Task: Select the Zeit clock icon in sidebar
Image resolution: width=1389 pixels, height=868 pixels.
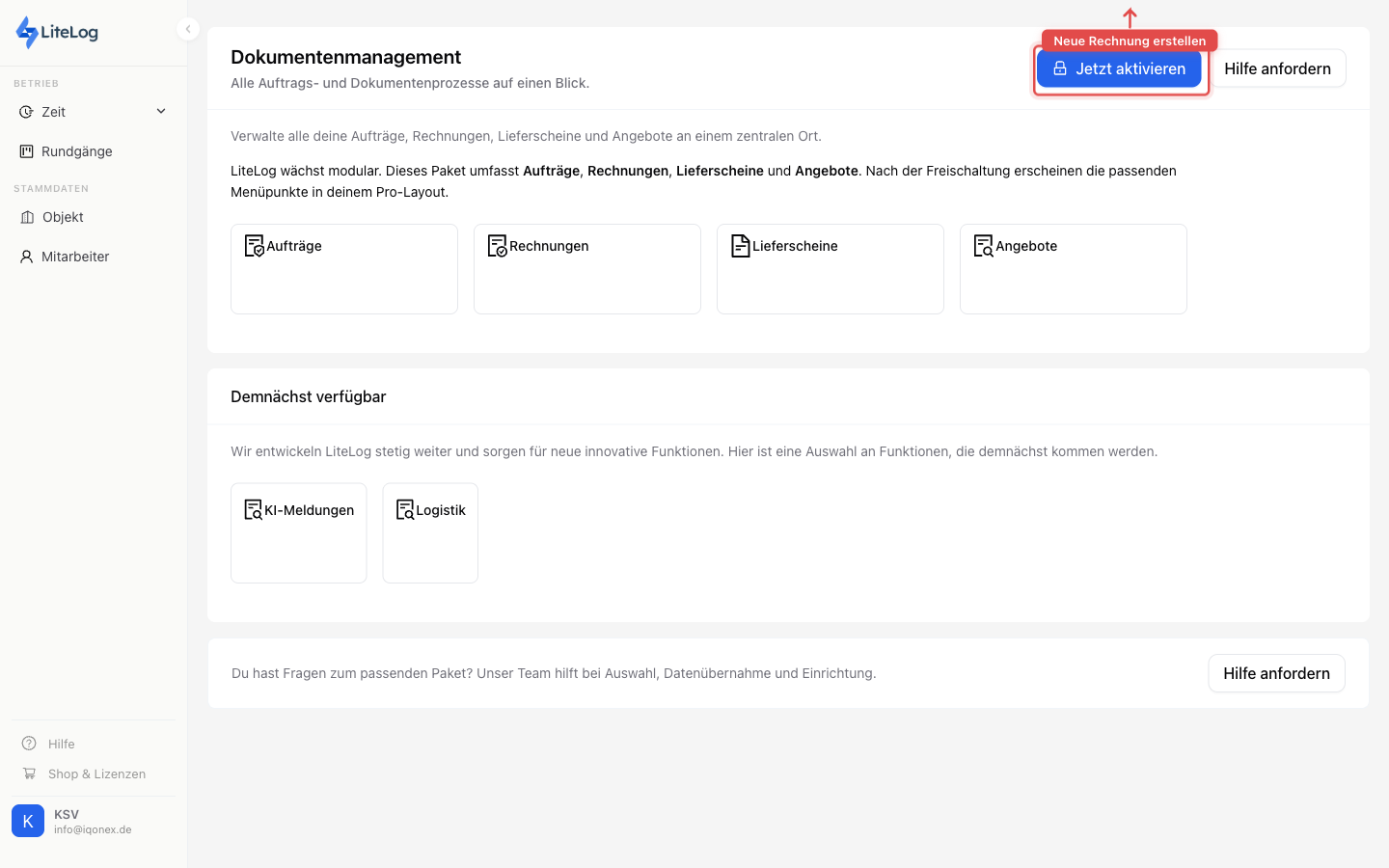Action: tap(25, 111)
